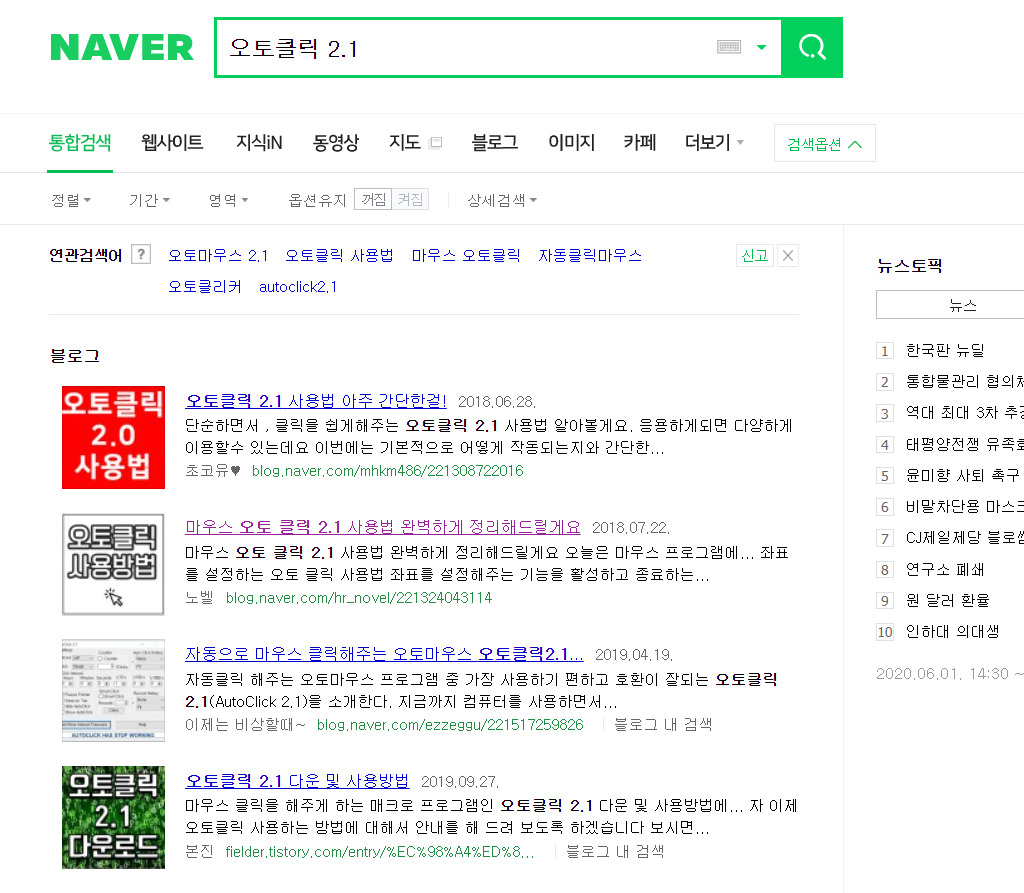Screen dimensions: 1024x893
Task: Click related search 오토클리커
Action: click(x=204, y=287)
